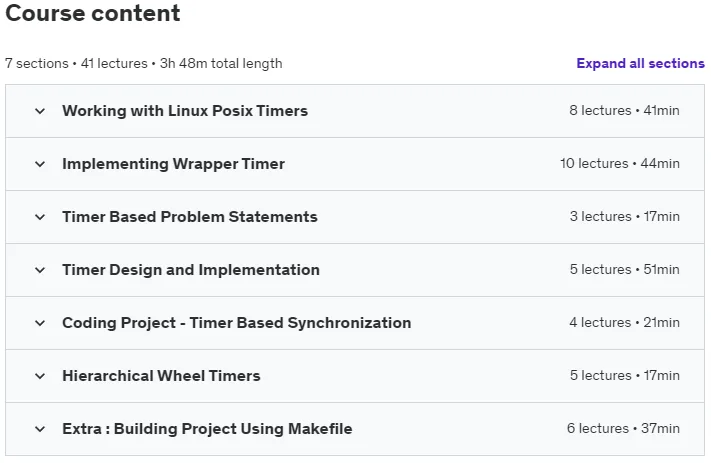Select the Timer Design and Implementation title
The height and width of the screenshot is (463, 711).
coord(191,270)
